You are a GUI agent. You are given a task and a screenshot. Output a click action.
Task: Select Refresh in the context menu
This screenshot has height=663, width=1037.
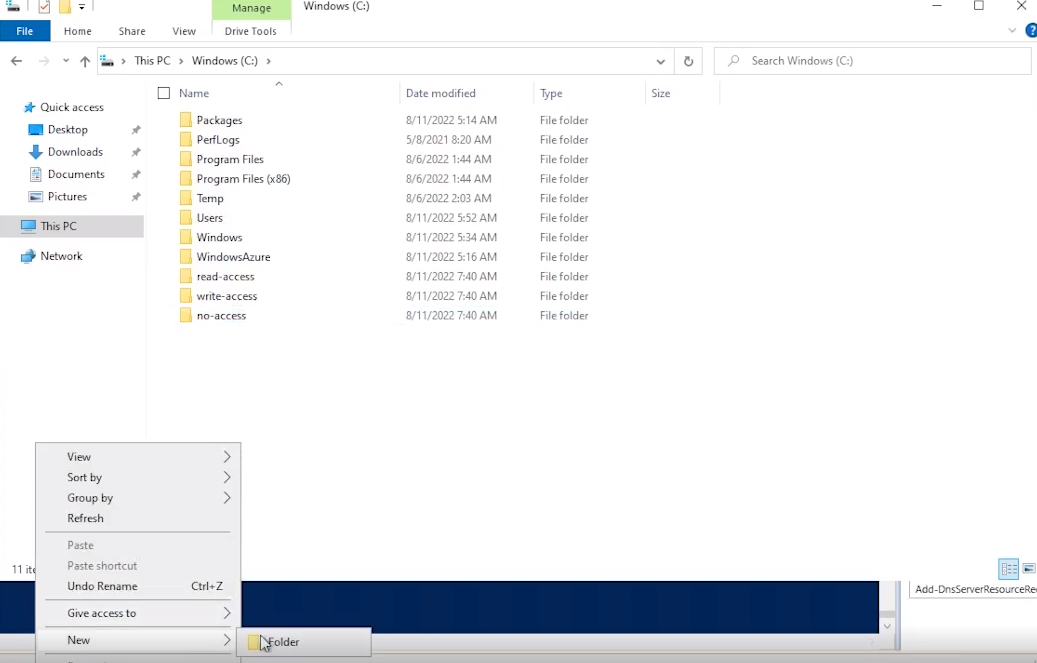85,518
